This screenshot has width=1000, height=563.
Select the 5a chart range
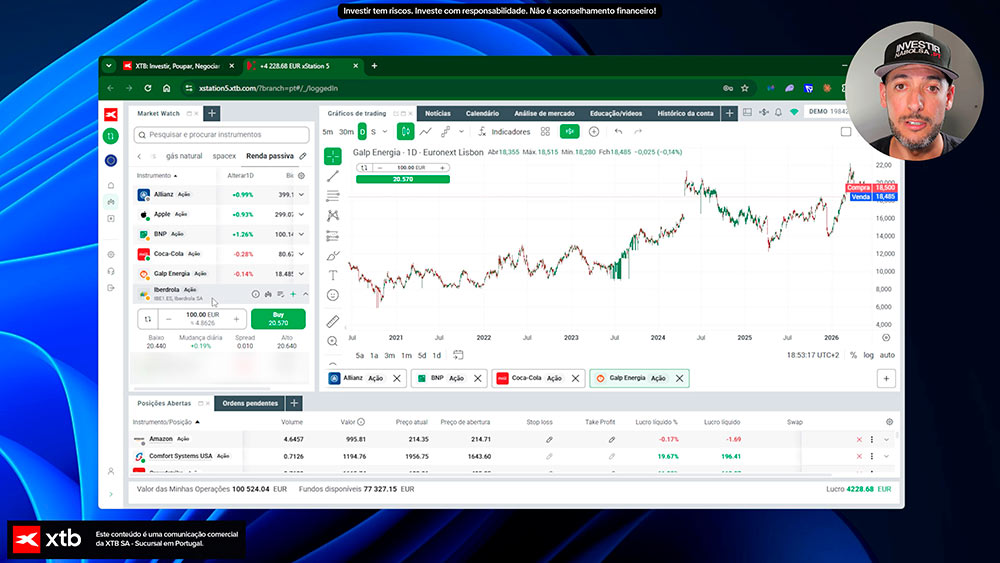[360, 355]
